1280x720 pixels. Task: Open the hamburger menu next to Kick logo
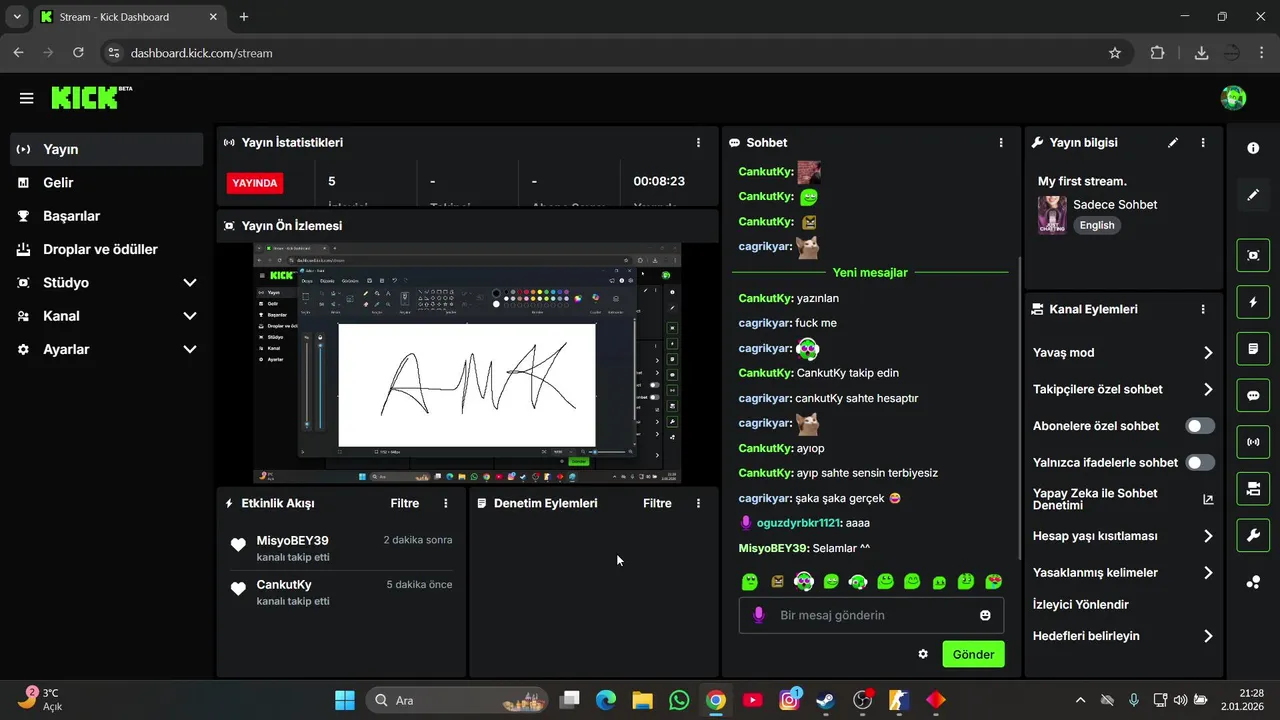click(x=26, y=98)
